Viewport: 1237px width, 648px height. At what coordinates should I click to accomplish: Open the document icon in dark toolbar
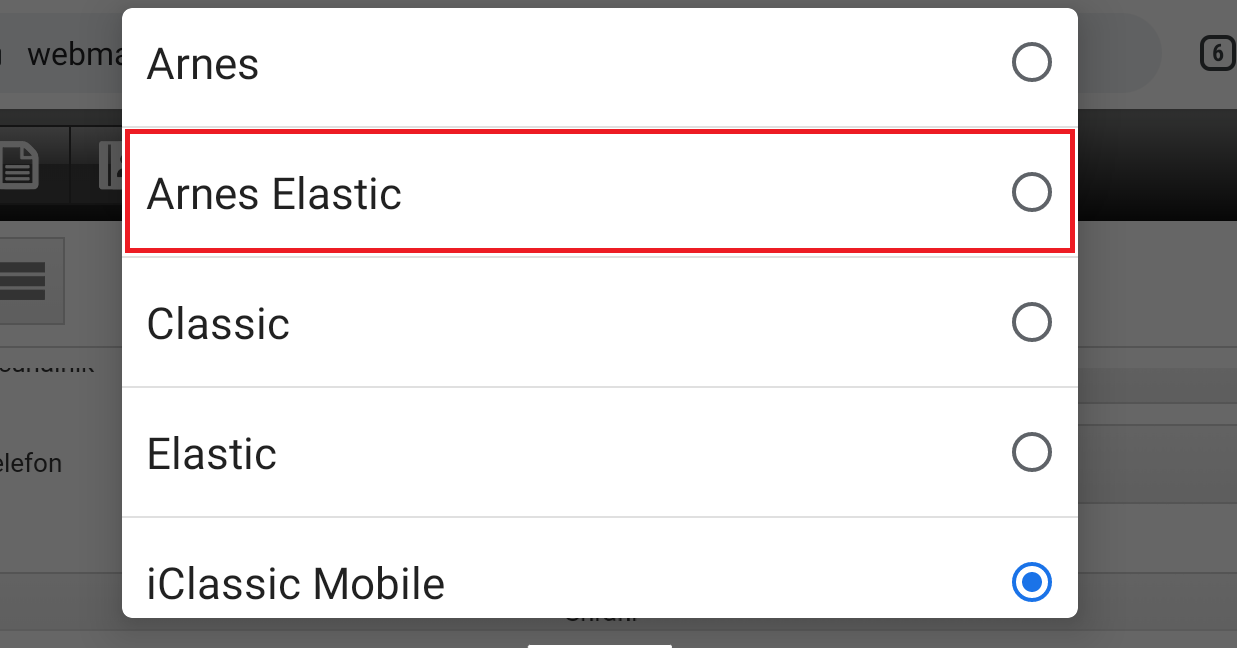(20, 166)
